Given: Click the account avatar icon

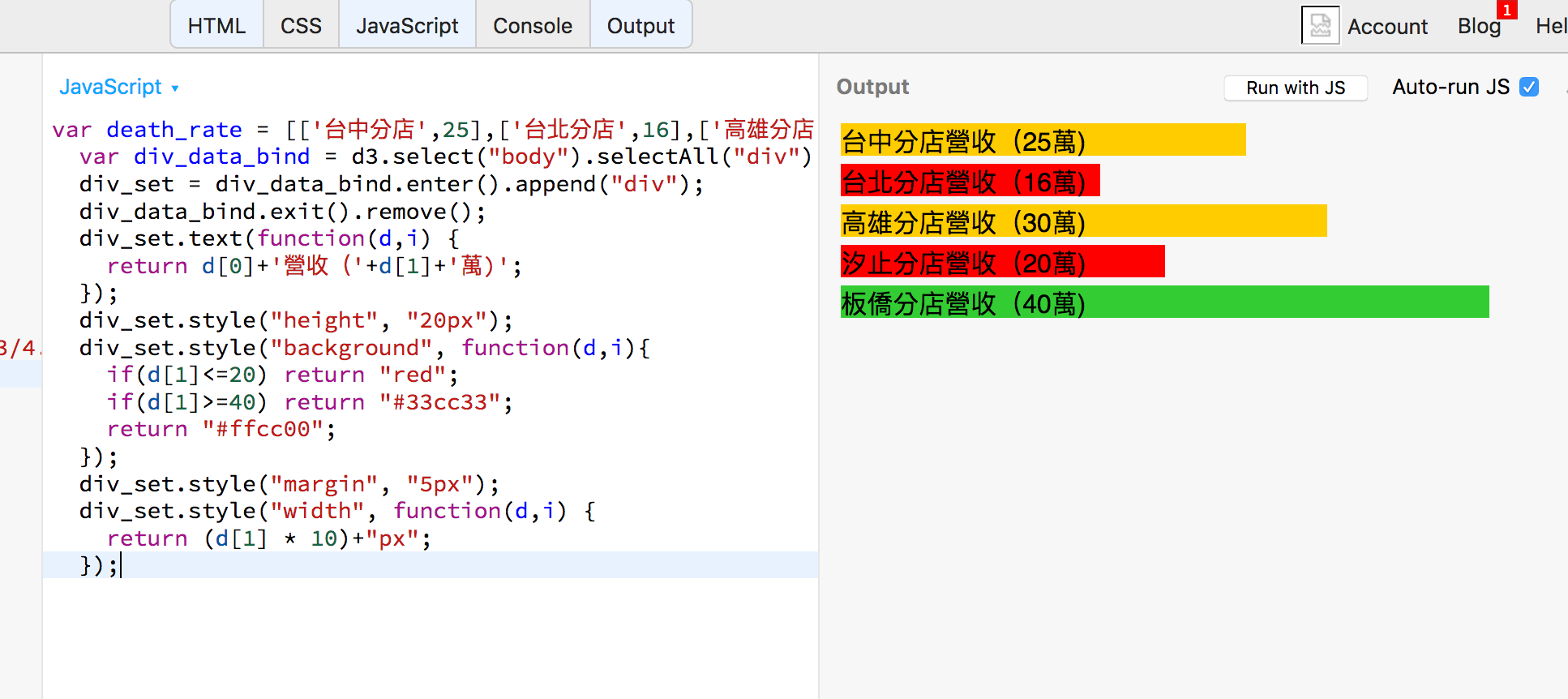Looking at the screenshot, I should click(x=1320, y=25).
